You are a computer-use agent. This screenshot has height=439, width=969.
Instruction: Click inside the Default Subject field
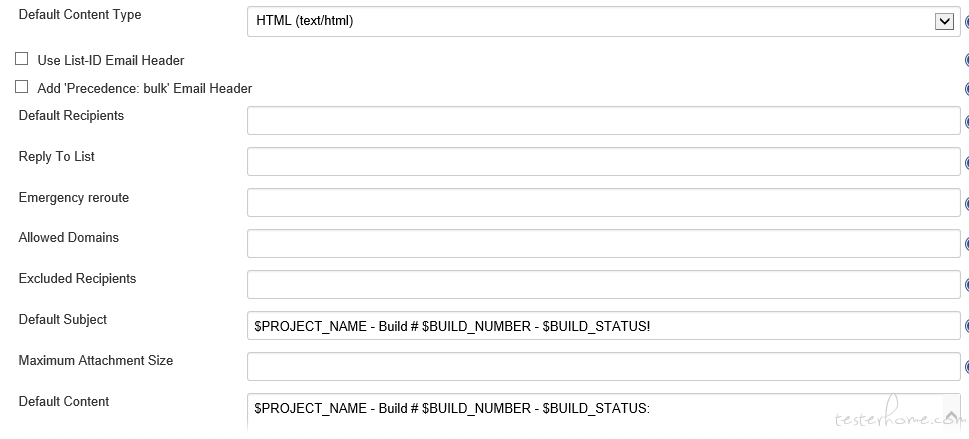tap(603, 326)
